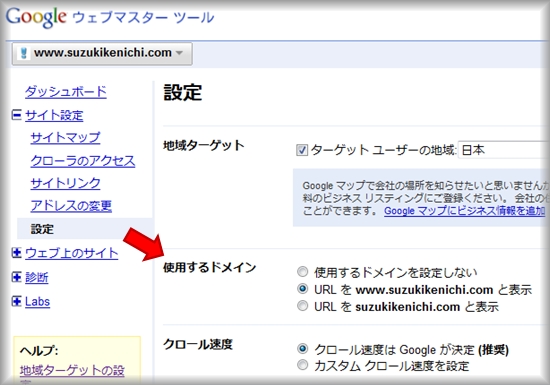The width and height of the screenshot is (550, 385).
Task: Click the Google logo
Action: (36, 17)
